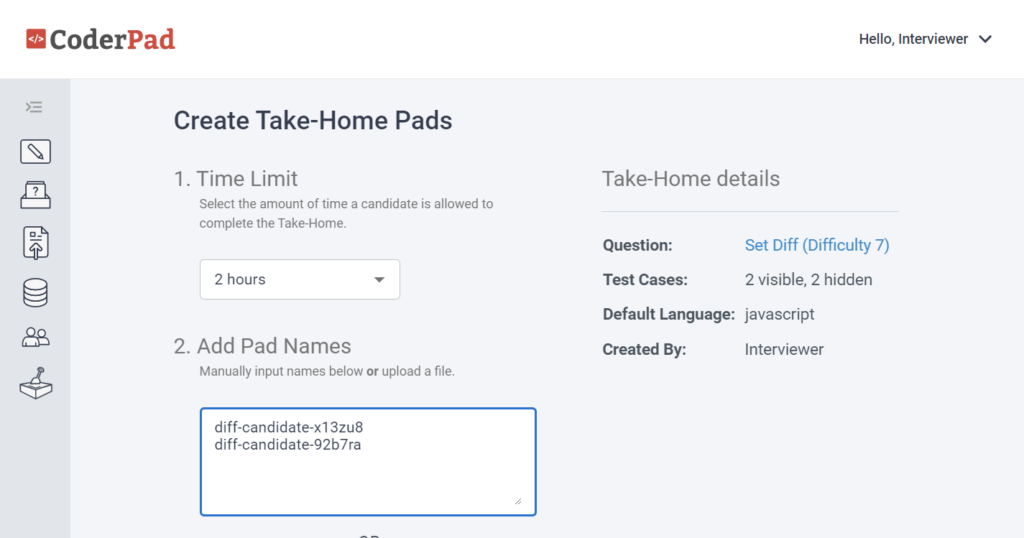Expand the collapsed sidebar menu icon
This screenshot has width=1024, height=538.
(34, 107)
